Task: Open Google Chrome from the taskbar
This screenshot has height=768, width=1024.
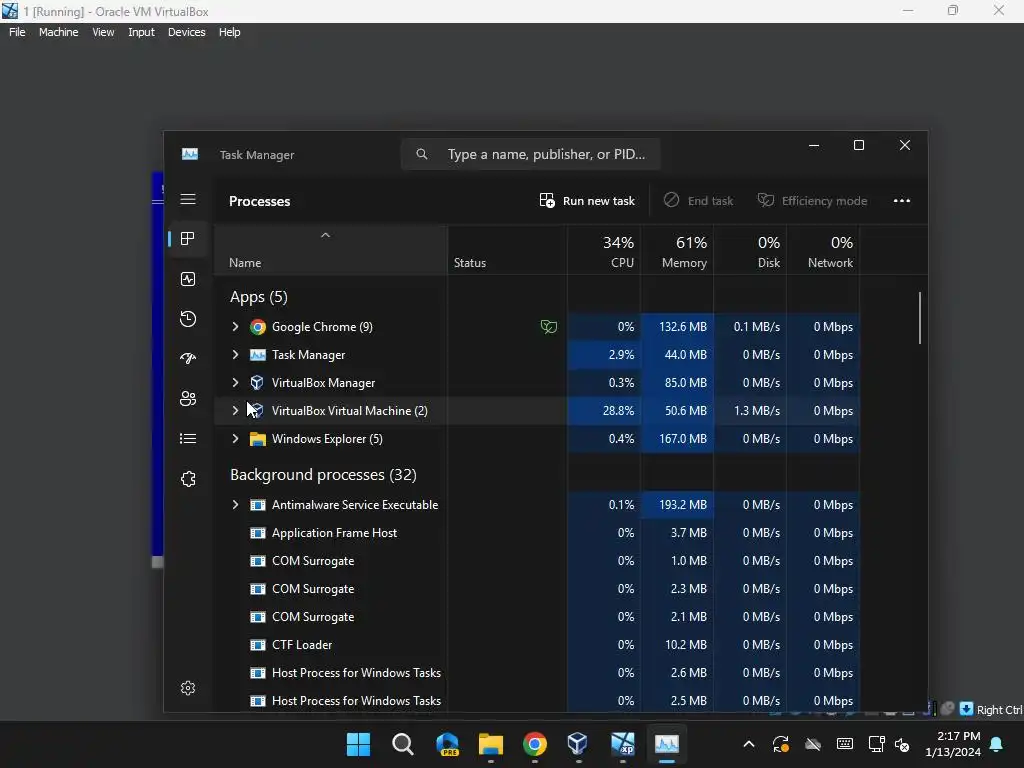Action: 535,744
